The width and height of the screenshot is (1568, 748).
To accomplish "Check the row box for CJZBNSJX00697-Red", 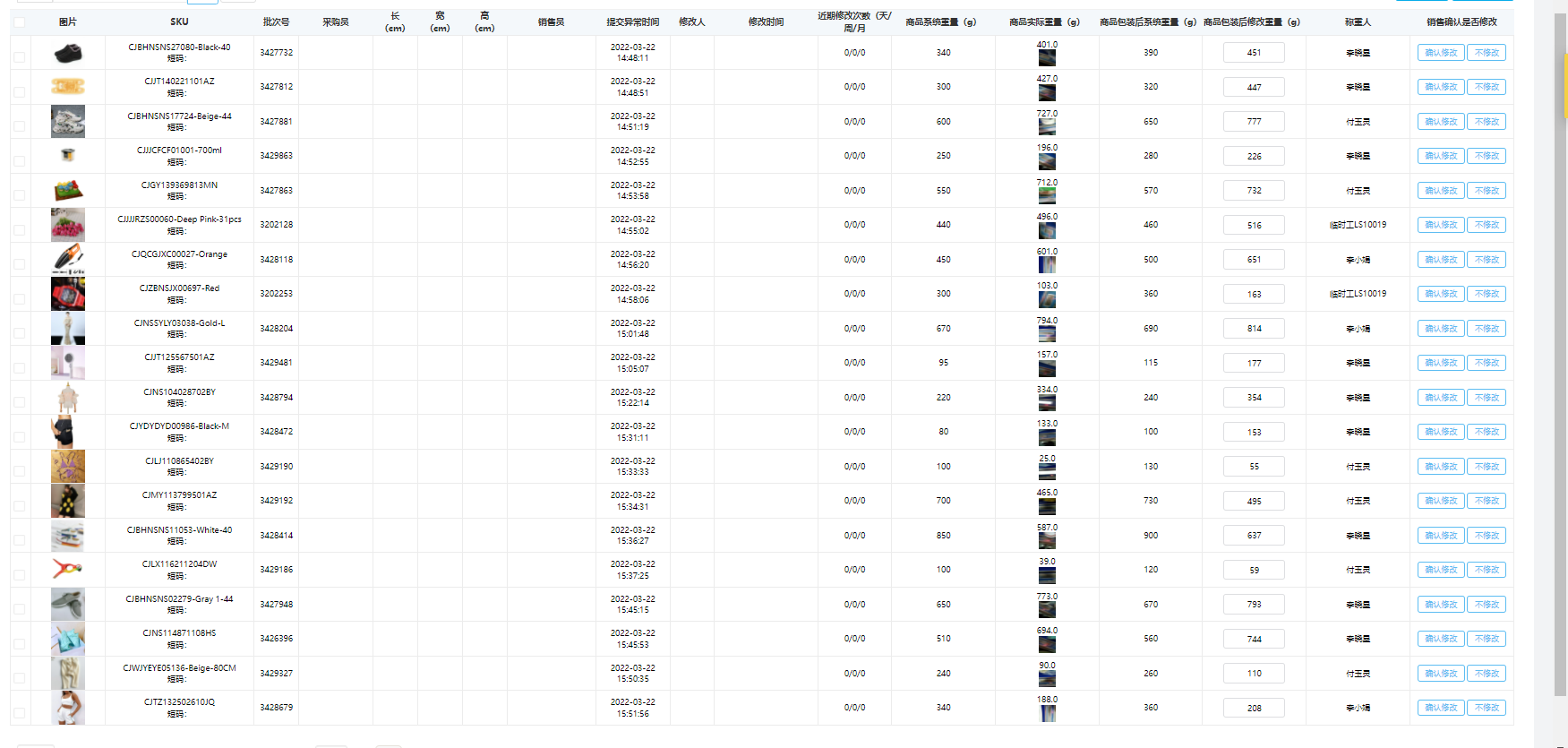I will coord(19,298).
